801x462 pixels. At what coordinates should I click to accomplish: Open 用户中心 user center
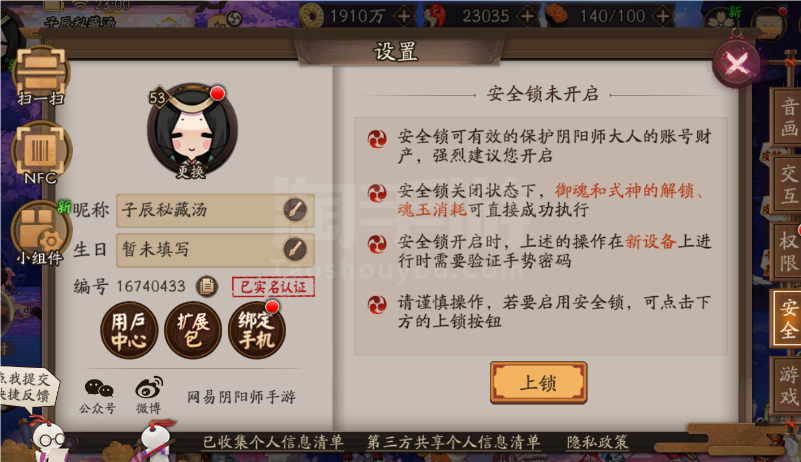(129, 330)
